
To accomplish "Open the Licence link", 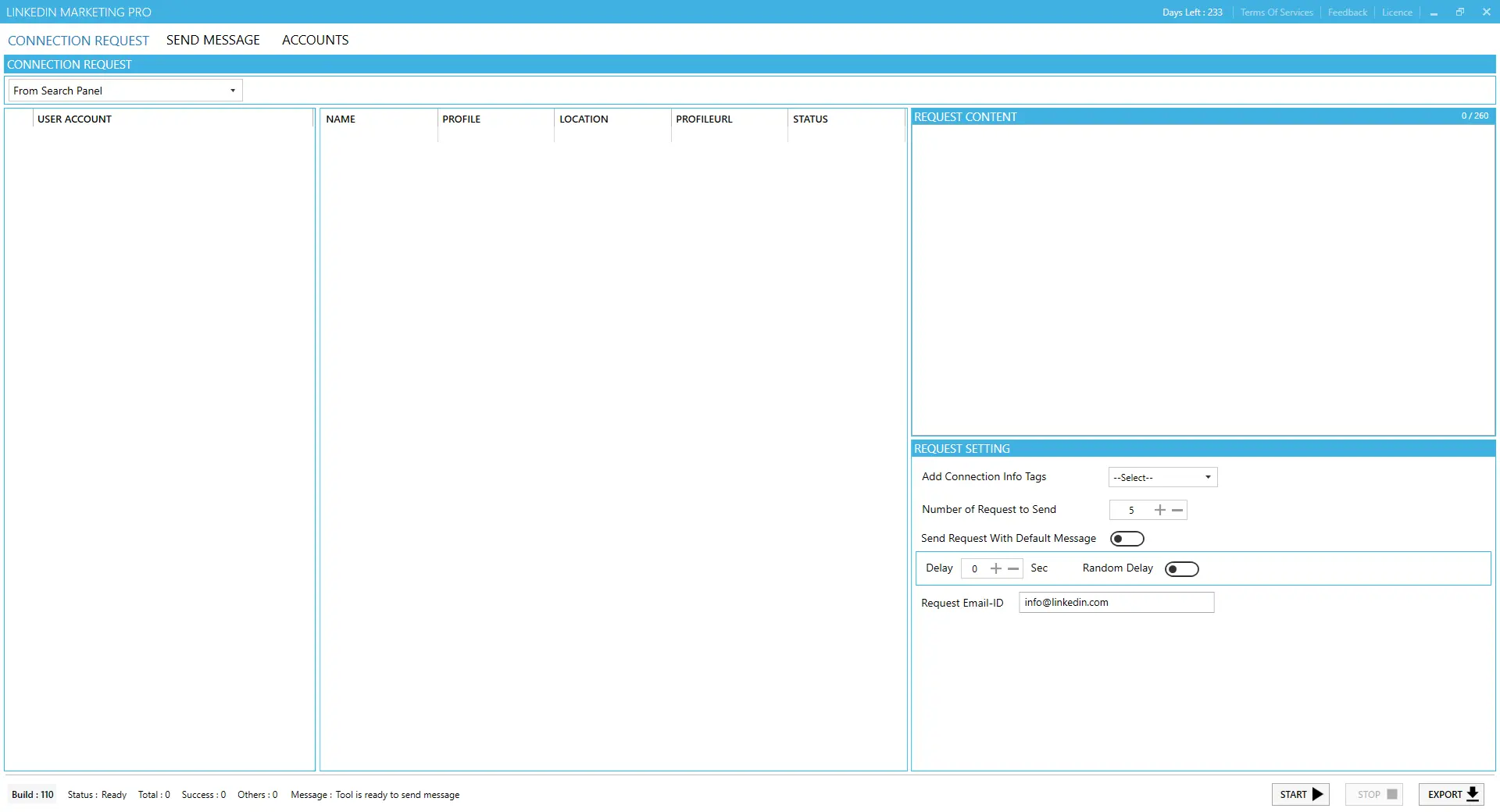I will click(1396, 12).
